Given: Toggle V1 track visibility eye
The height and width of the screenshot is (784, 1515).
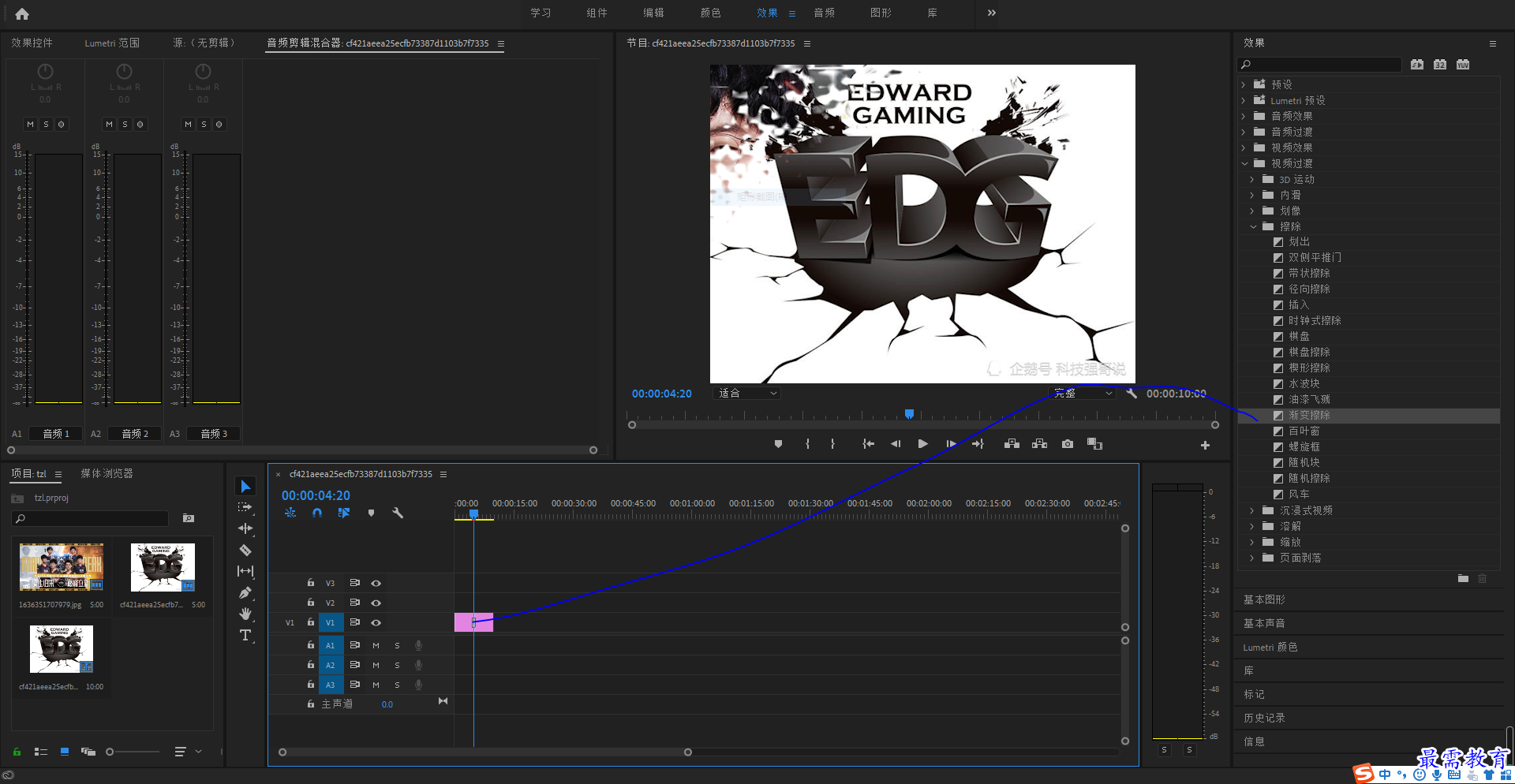Looking at the screenshot, I should tap(376, 622).
